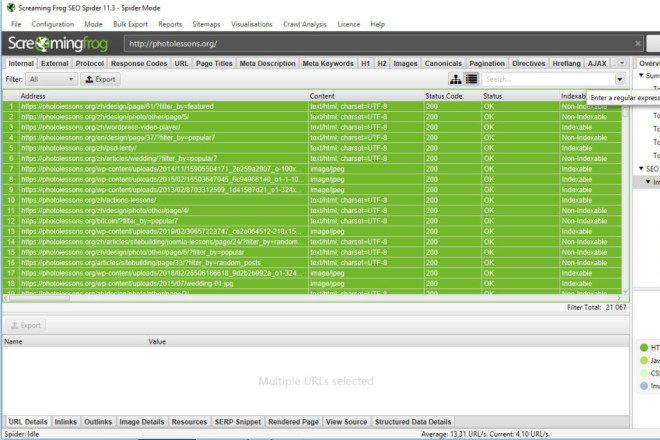Open the SERP Snippet bottom tab
Screen dimensions: 660x440
tap(238, 421)
